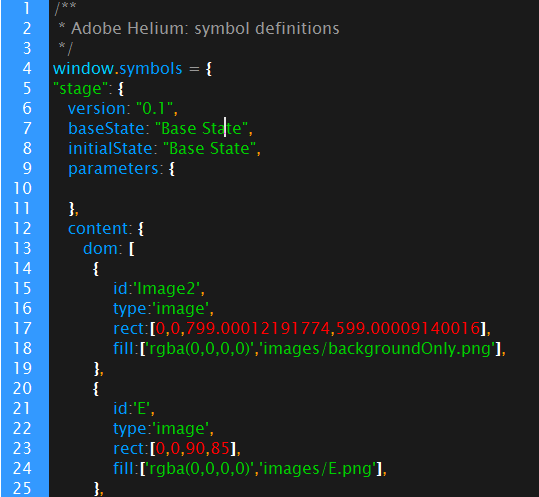Screen dimensions: 539x497
Task: Click 'image' type value on line 22
Action: click(180, 429)
